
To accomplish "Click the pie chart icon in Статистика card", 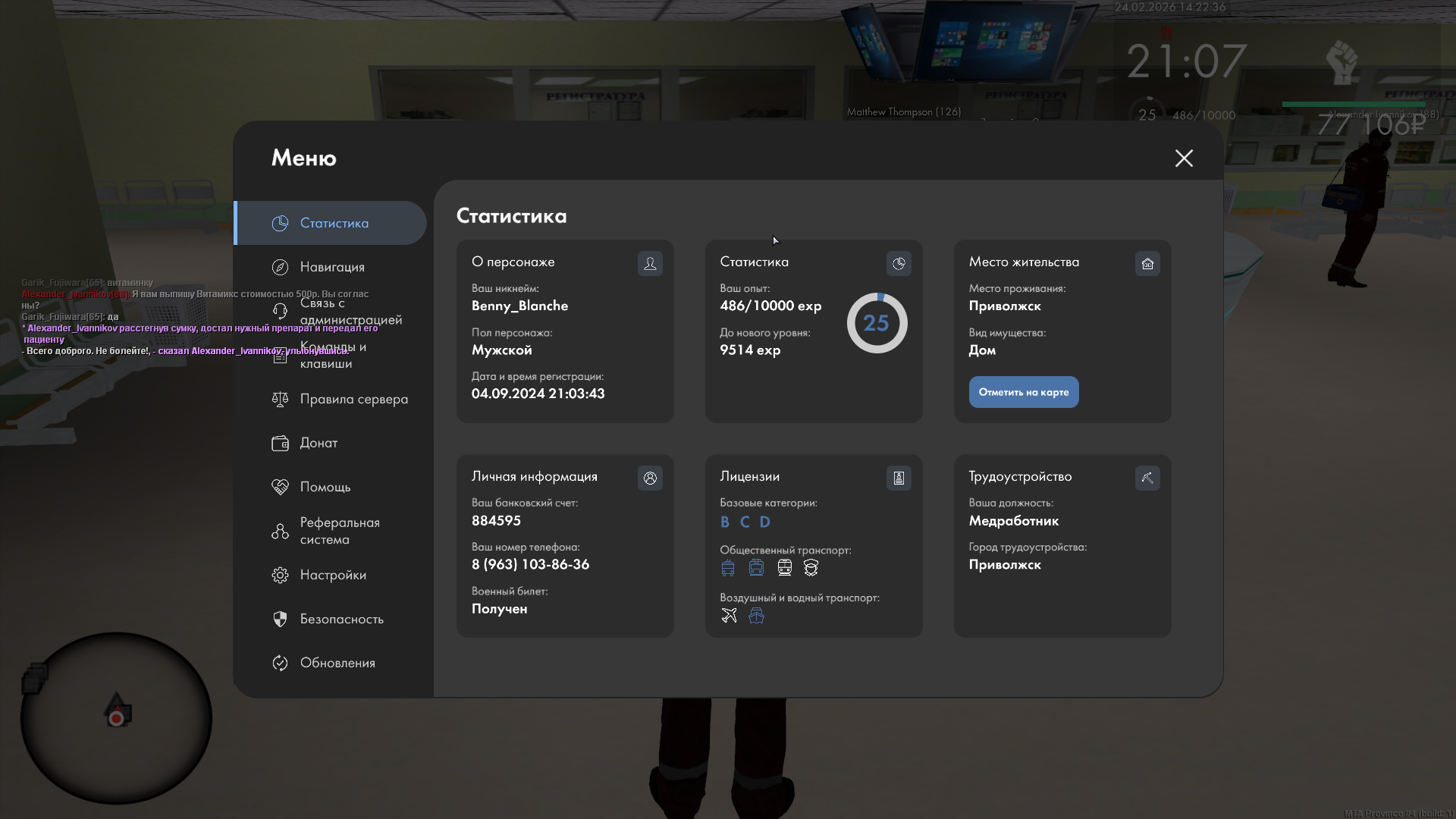I will pos(899,263).
